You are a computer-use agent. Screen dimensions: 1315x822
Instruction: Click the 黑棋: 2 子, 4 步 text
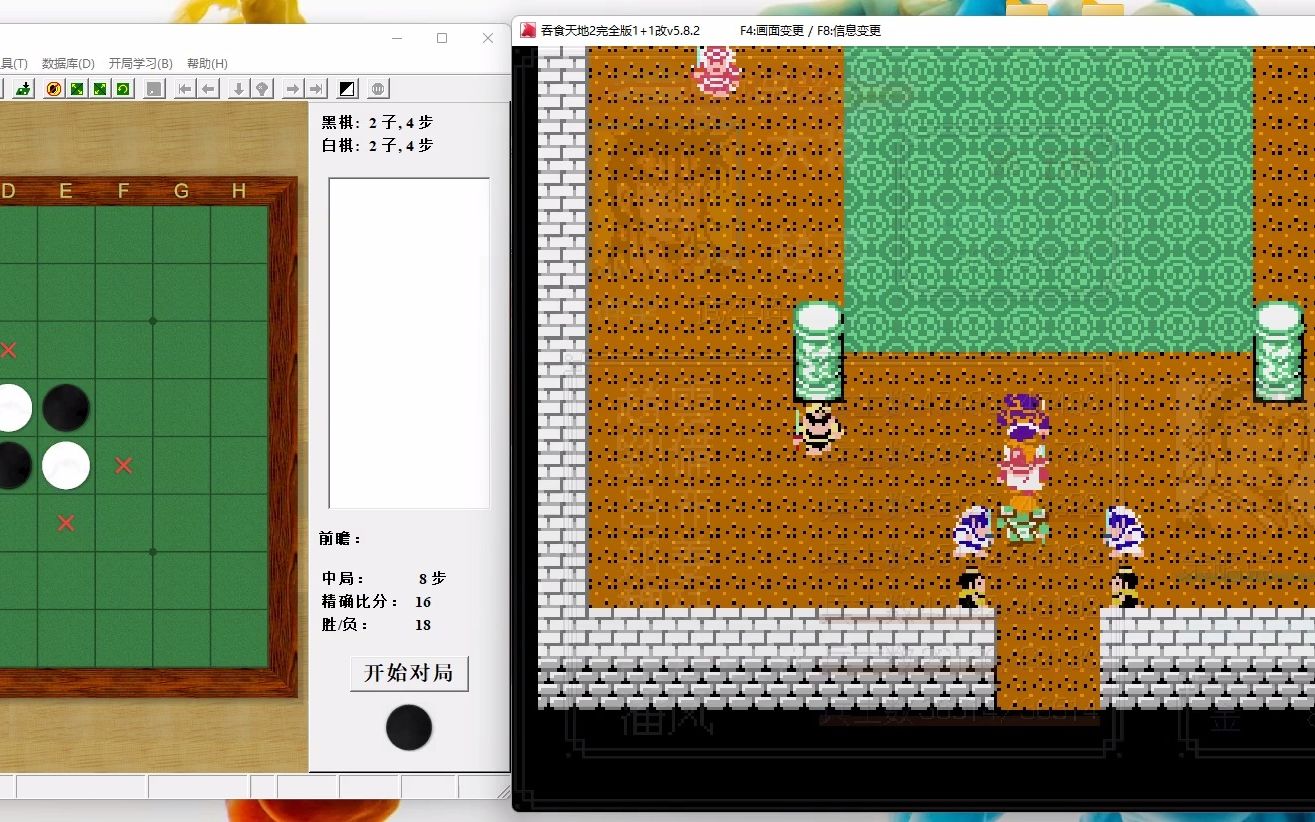coord(377,122)
